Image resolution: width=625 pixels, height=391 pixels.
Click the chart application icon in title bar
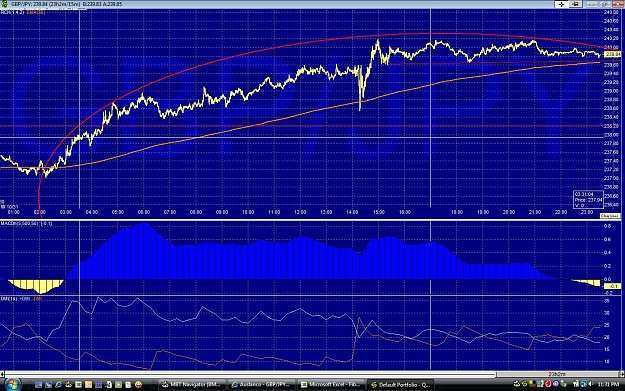pyautogui.click(x=4, y=4)
